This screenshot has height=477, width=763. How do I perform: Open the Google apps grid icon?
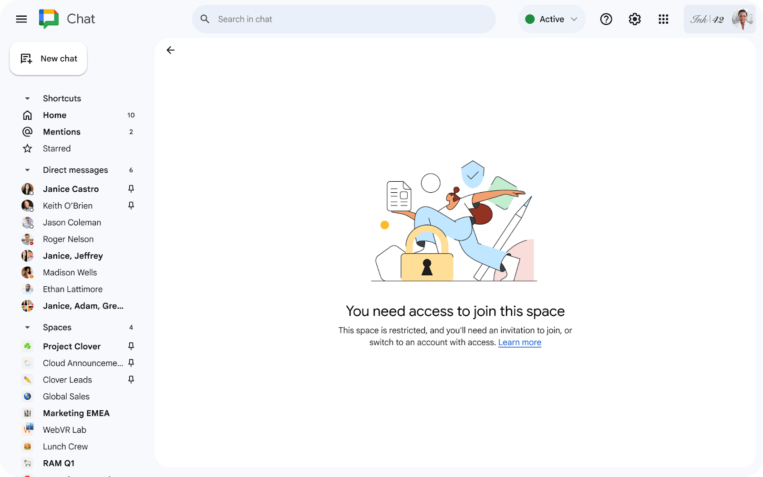pyautogui.click(x=663, y=19)
